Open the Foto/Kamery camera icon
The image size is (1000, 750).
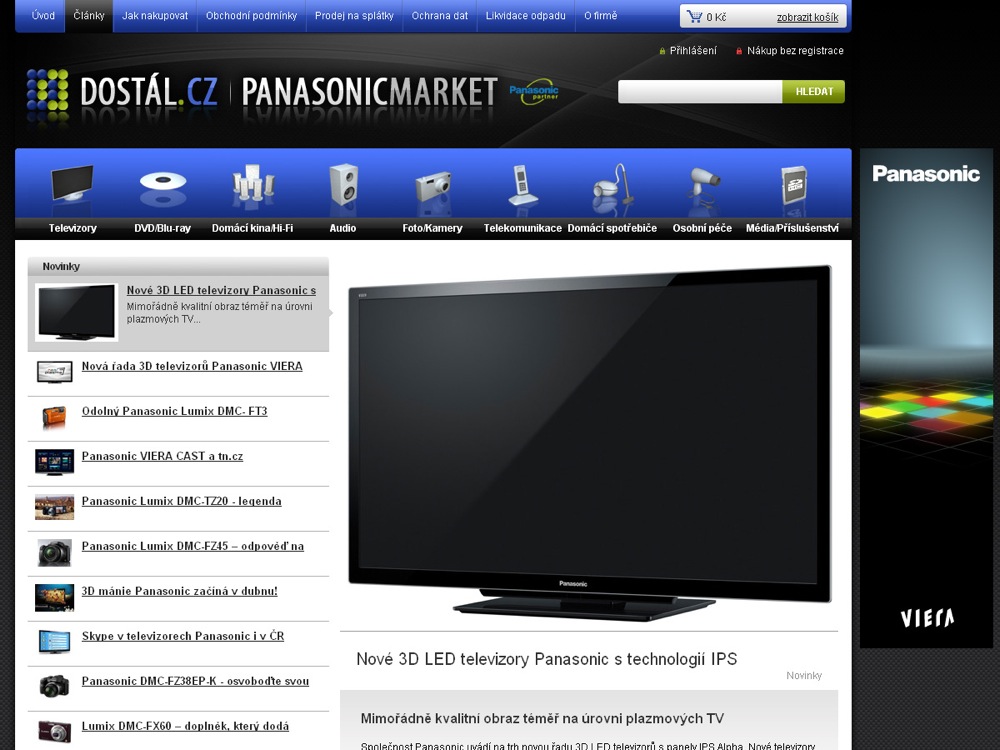pyautogui.click(x=433, y=187)
